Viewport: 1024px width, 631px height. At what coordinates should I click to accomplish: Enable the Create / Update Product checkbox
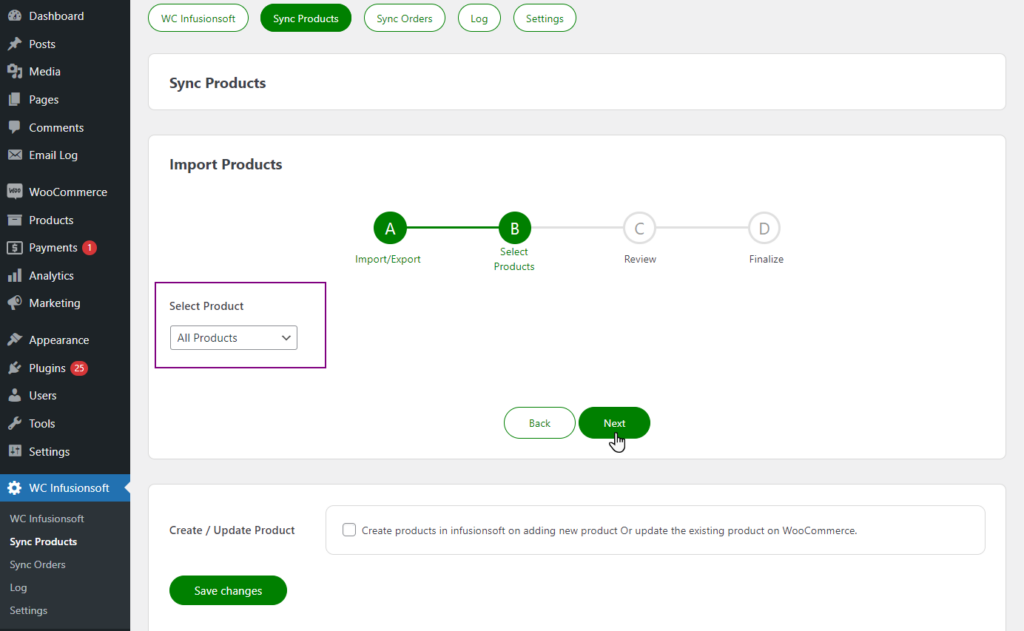coord(349,530)
